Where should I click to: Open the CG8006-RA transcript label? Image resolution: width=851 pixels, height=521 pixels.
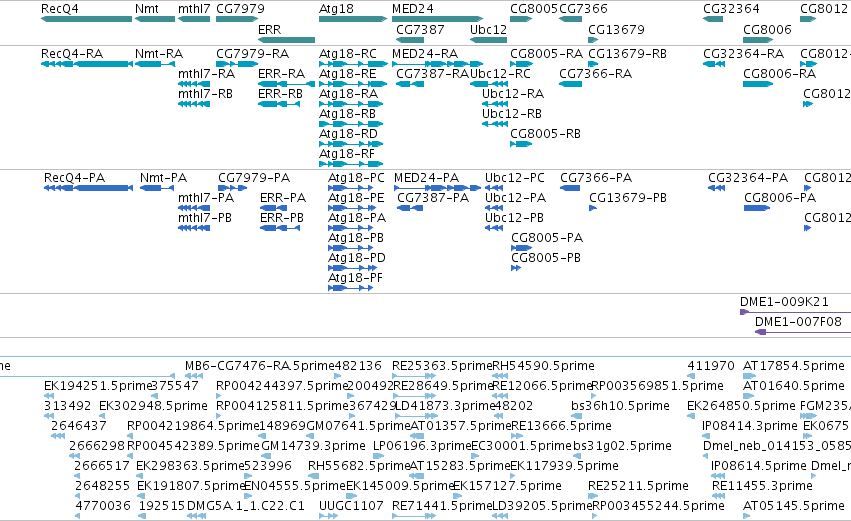click(779, 74)
